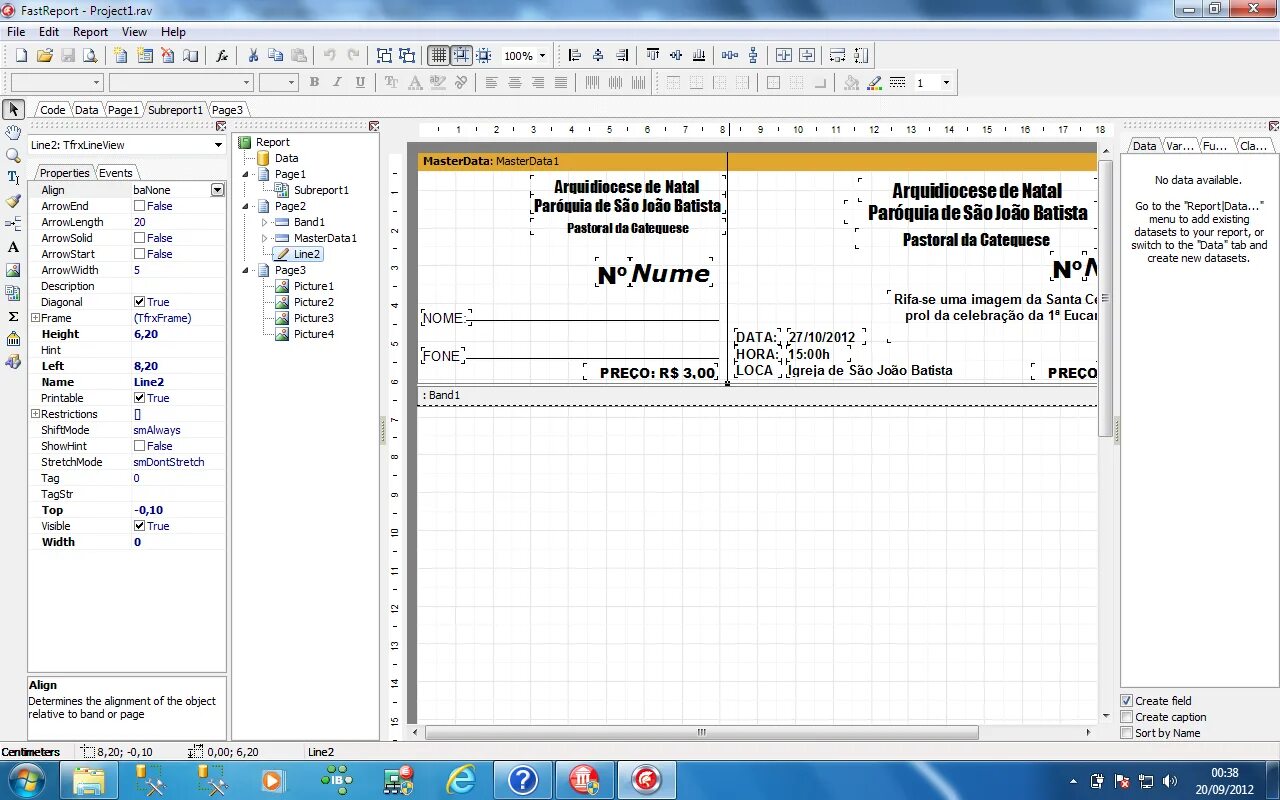The height and width of the screenshot is (800, 1280).
Task: Uncheck the Visible property
Action: point(139,526)
